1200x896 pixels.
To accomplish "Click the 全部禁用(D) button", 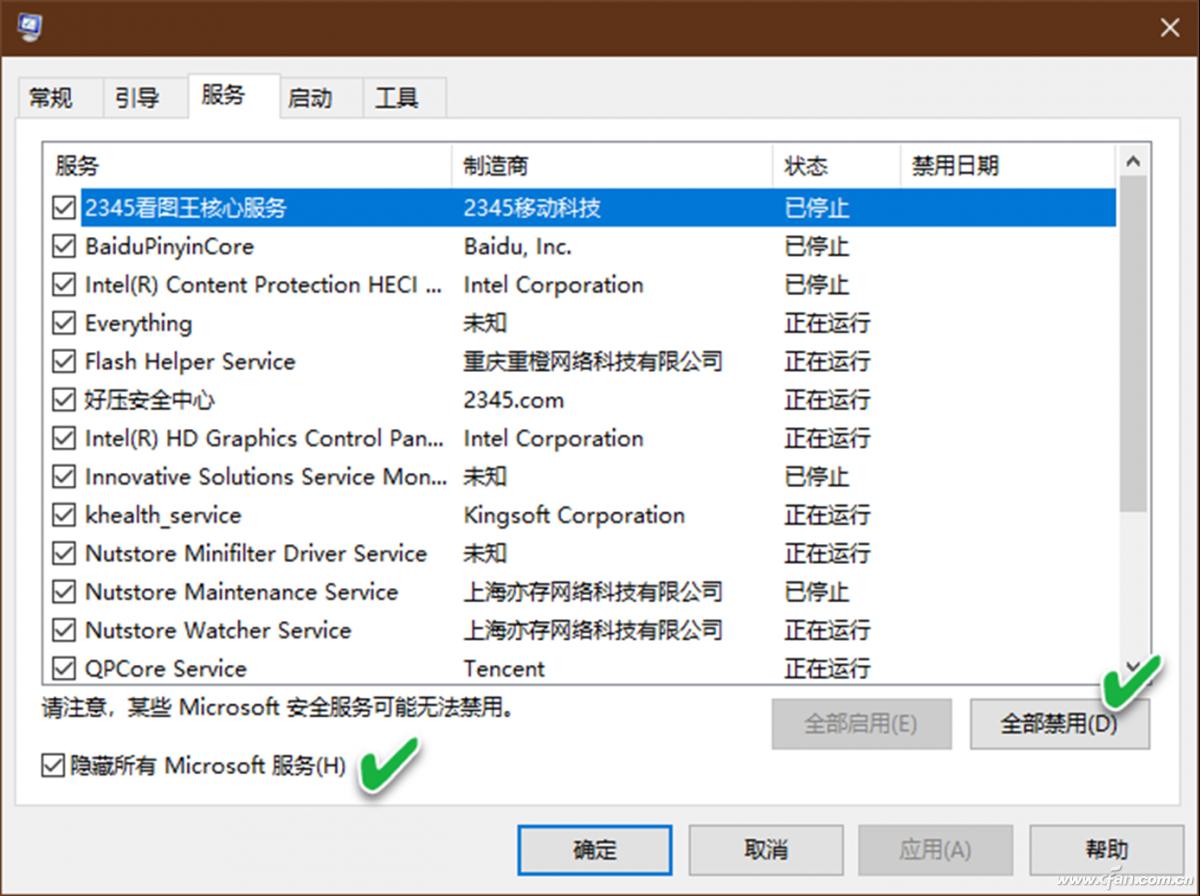I will [x=1060, y=724].
